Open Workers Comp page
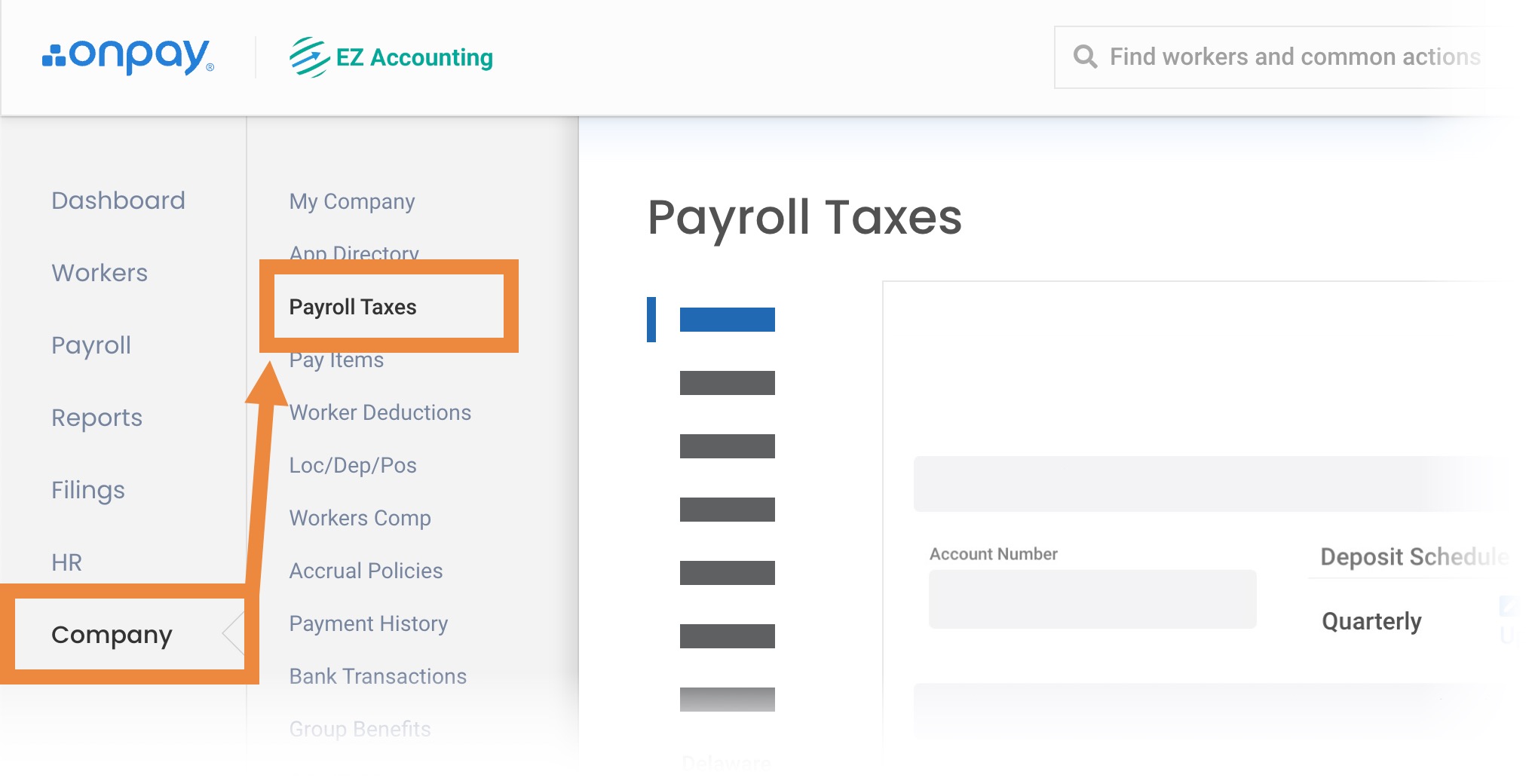1532x784 pixels. pyautogui.click(x=360, y=518)
